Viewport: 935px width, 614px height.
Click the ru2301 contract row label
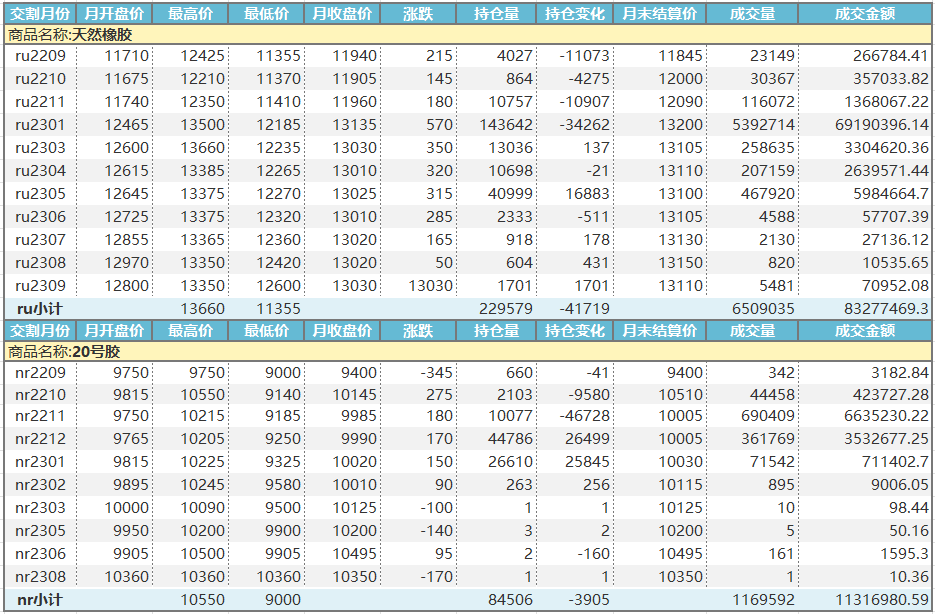click(x=40, y=125)
